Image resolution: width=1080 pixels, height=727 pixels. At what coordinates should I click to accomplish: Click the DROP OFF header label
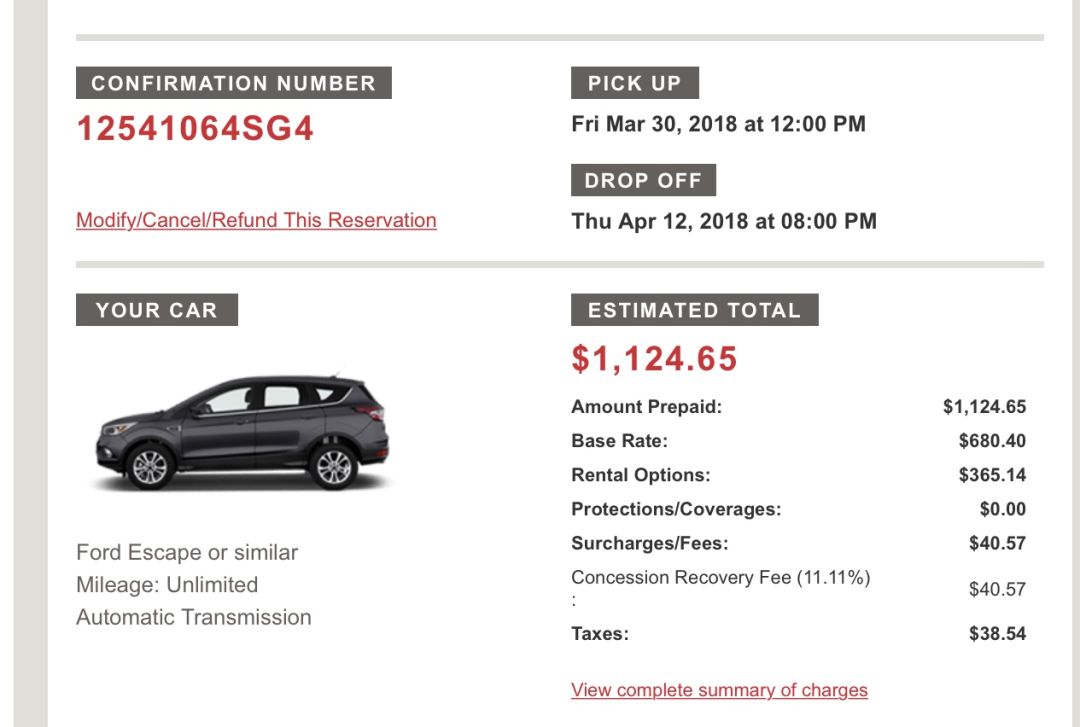pyautogui.click(x=643, y=181)
